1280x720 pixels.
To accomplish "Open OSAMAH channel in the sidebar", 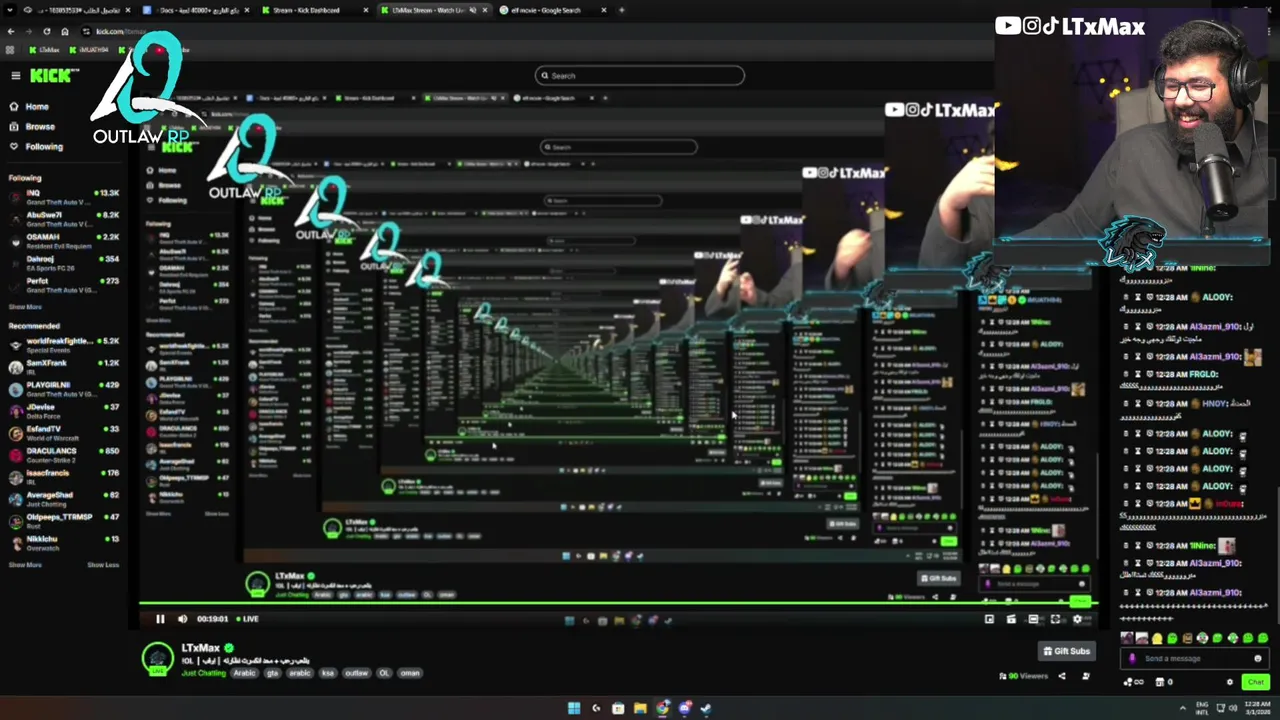I will 64,240.
